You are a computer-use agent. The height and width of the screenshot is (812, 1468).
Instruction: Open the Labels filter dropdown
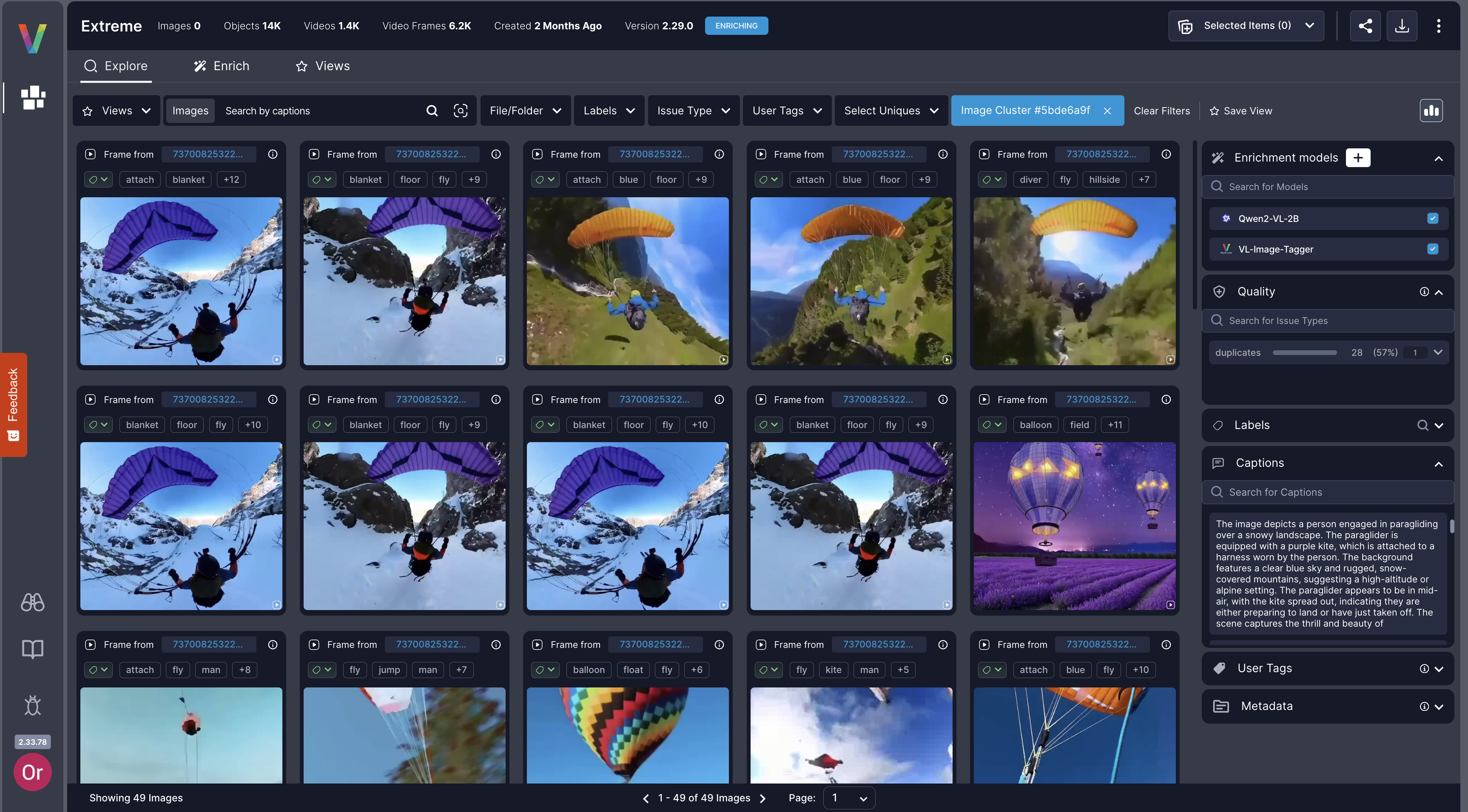pyautogui.click(x=609, y=111)
